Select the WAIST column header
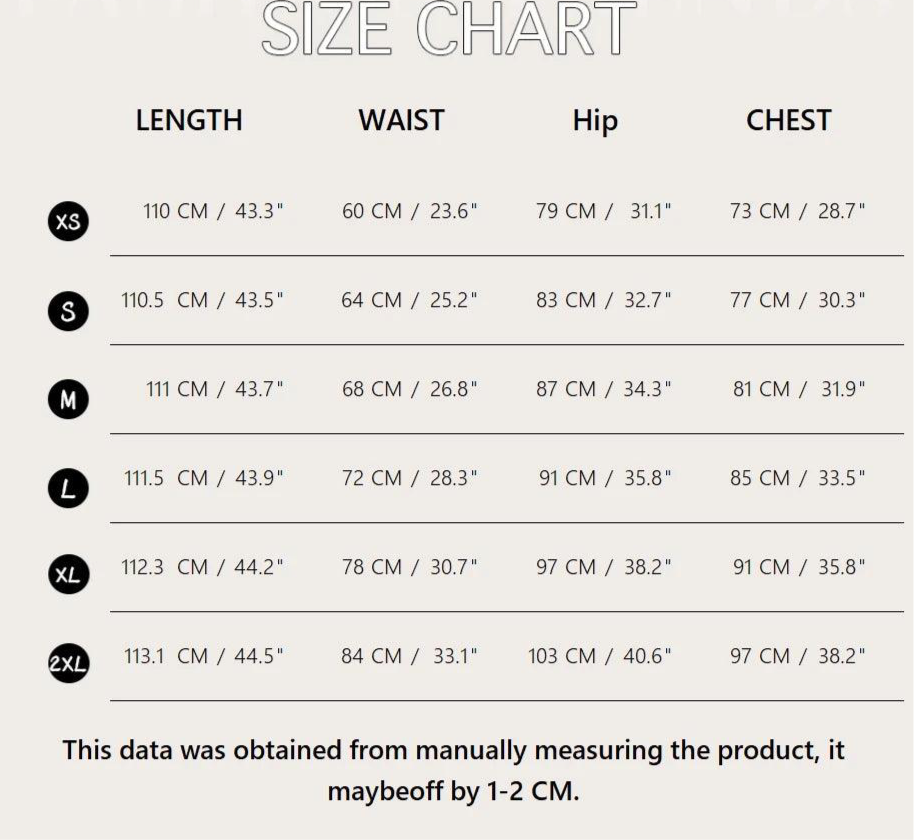The height and width of the screenshot is (840, 914). tap(402, 121)
